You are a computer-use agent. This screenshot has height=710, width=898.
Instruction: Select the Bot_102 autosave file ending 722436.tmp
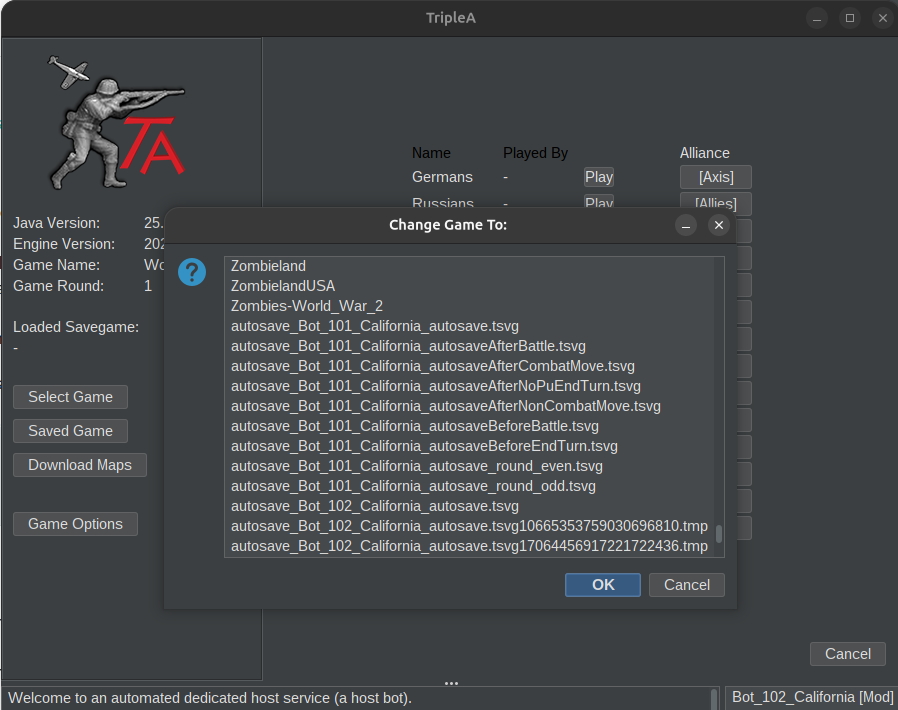tap(470, 546)
